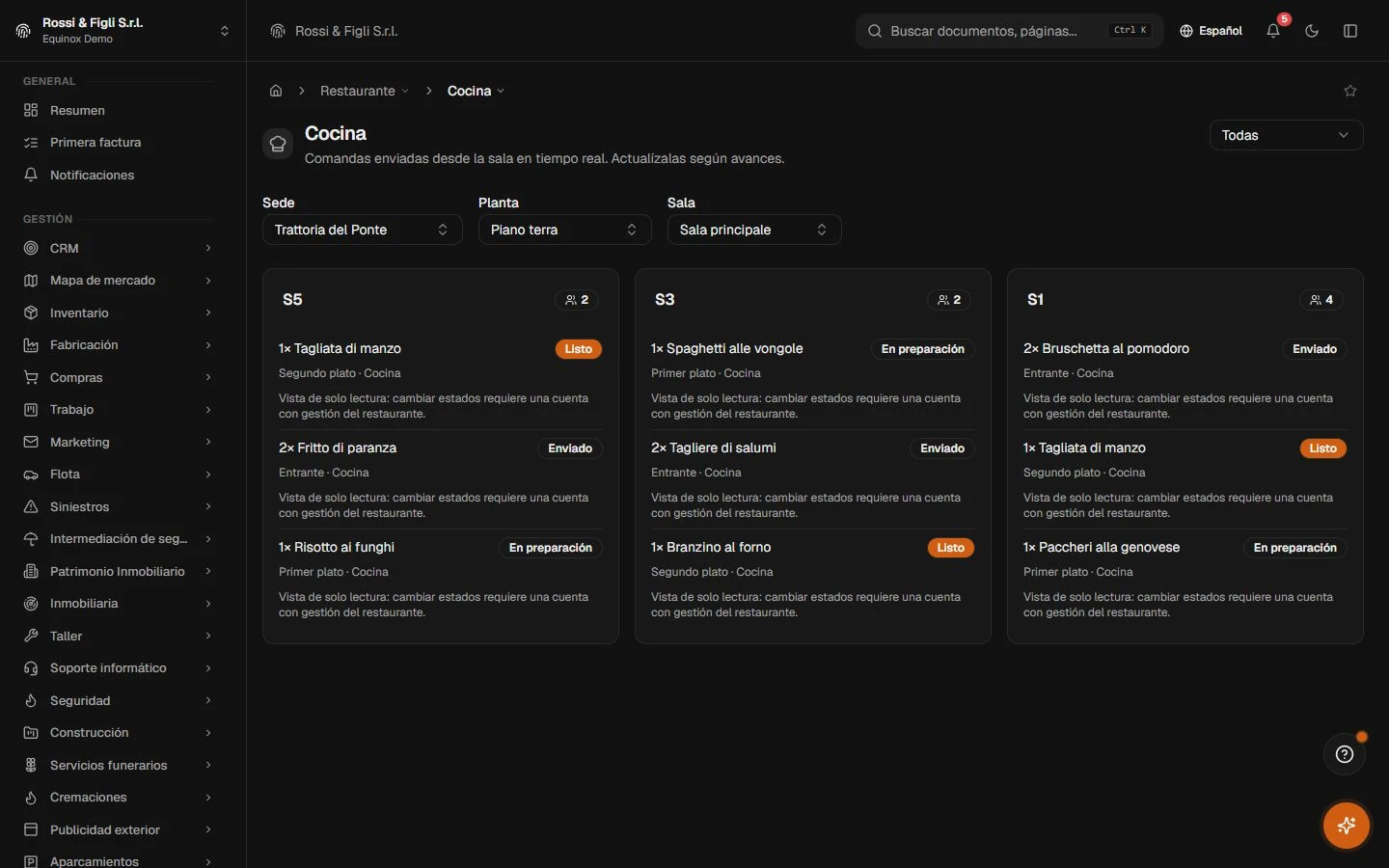Screen dimensions: 1389x868
Task: Click '1× Paccheri alla genovese' text
Action: (1102, 547)
